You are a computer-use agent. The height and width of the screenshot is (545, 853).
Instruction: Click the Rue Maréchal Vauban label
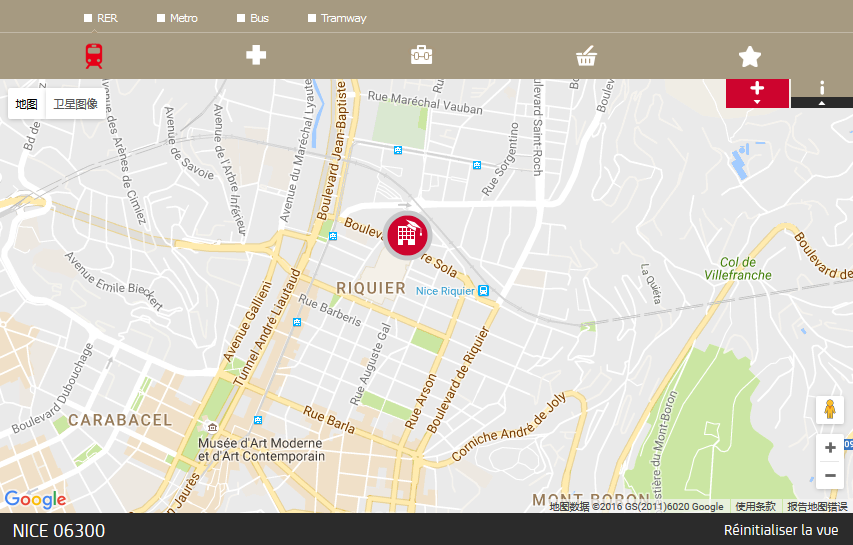coord(425,103)
